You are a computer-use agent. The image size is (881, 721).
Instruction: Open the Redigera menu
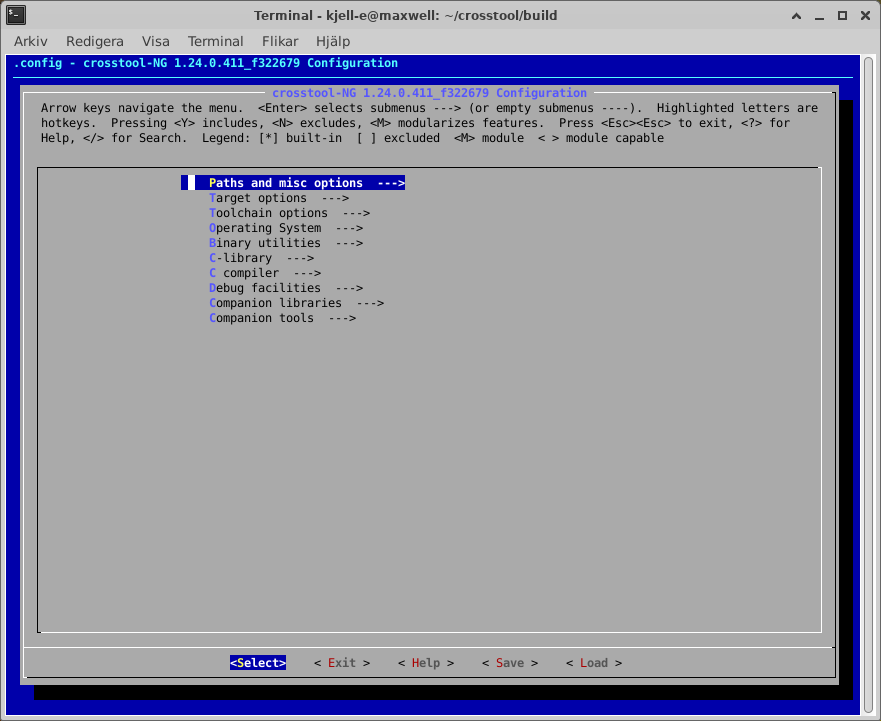pos(94,42)
